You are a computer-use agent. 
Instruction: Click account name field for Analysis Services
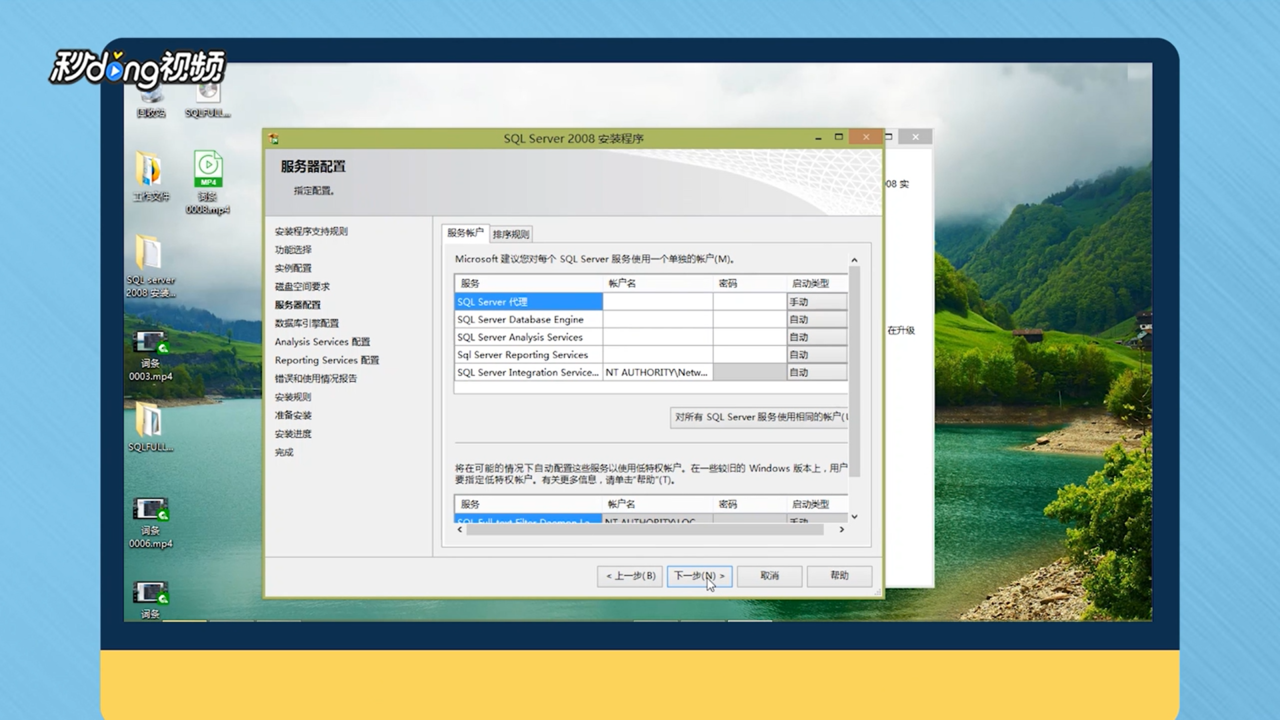tap(658, 337)
